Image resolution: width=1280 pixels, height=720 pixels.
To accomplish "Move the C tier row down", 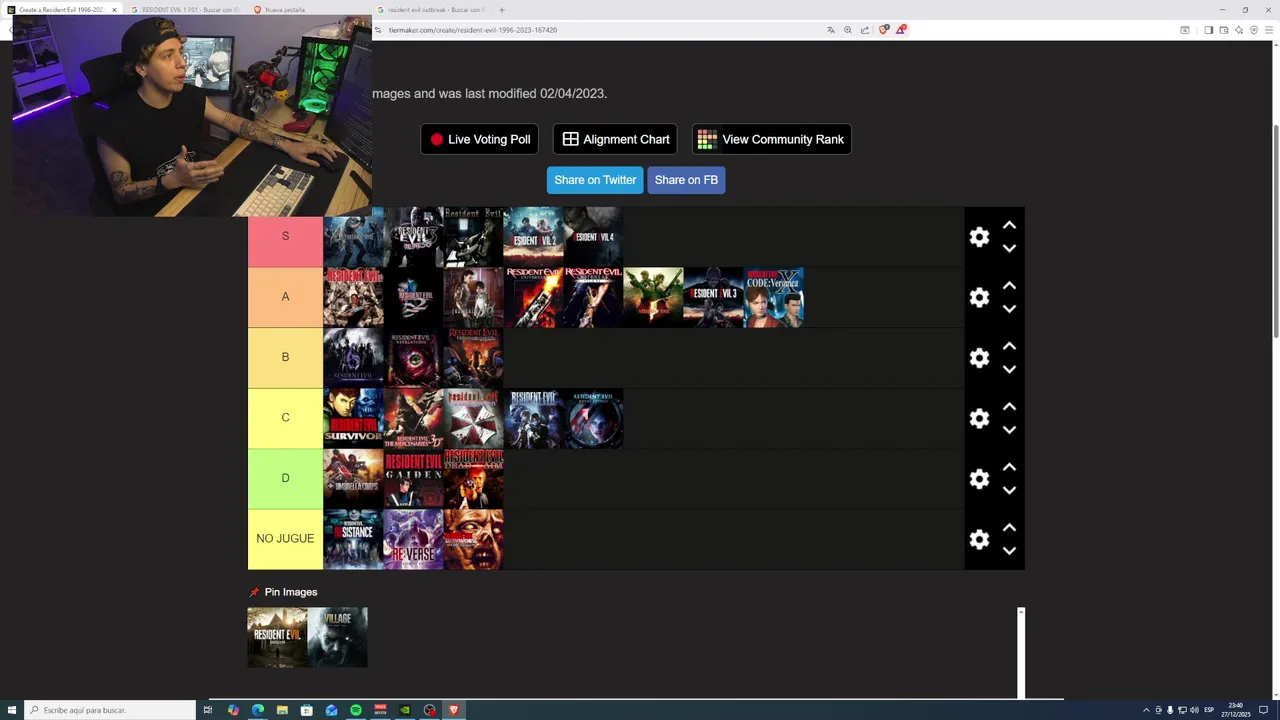I will [1009, 430].
